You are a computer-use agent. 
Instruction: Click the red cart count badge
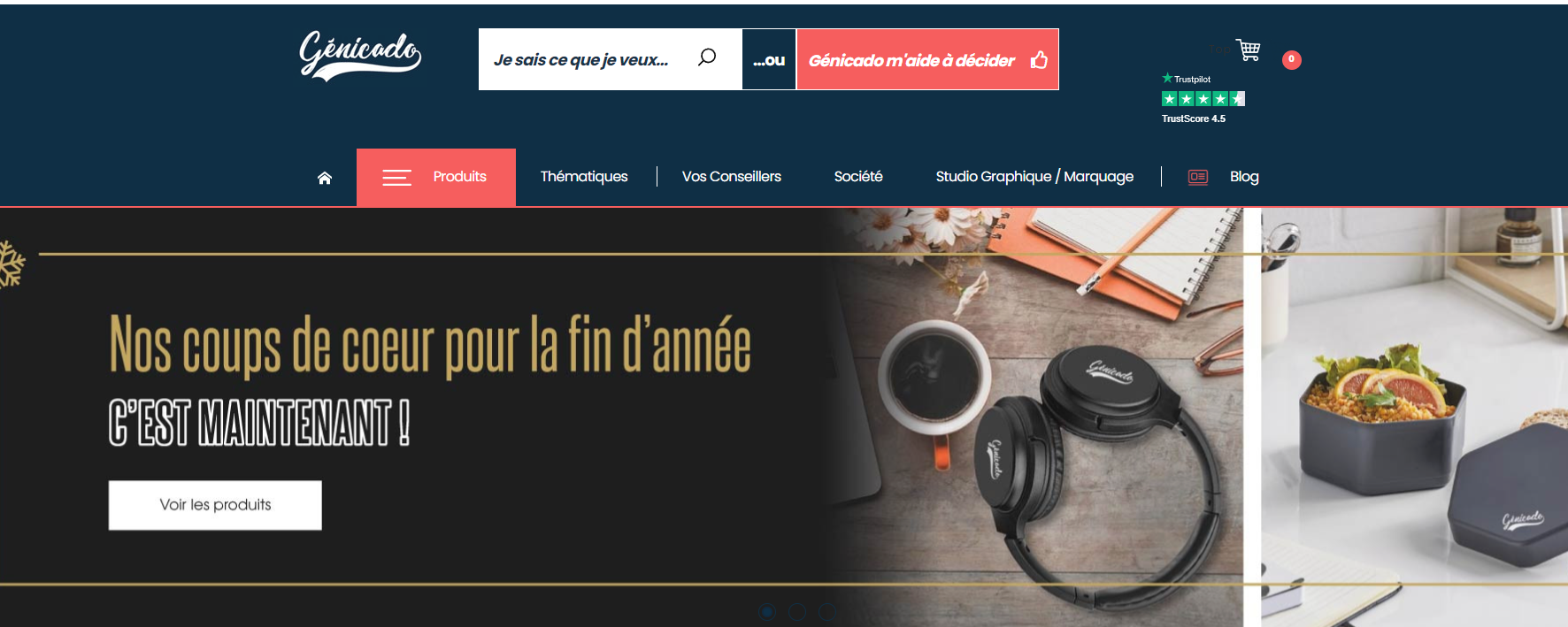pyautogui.click(x=1292, y=59)
